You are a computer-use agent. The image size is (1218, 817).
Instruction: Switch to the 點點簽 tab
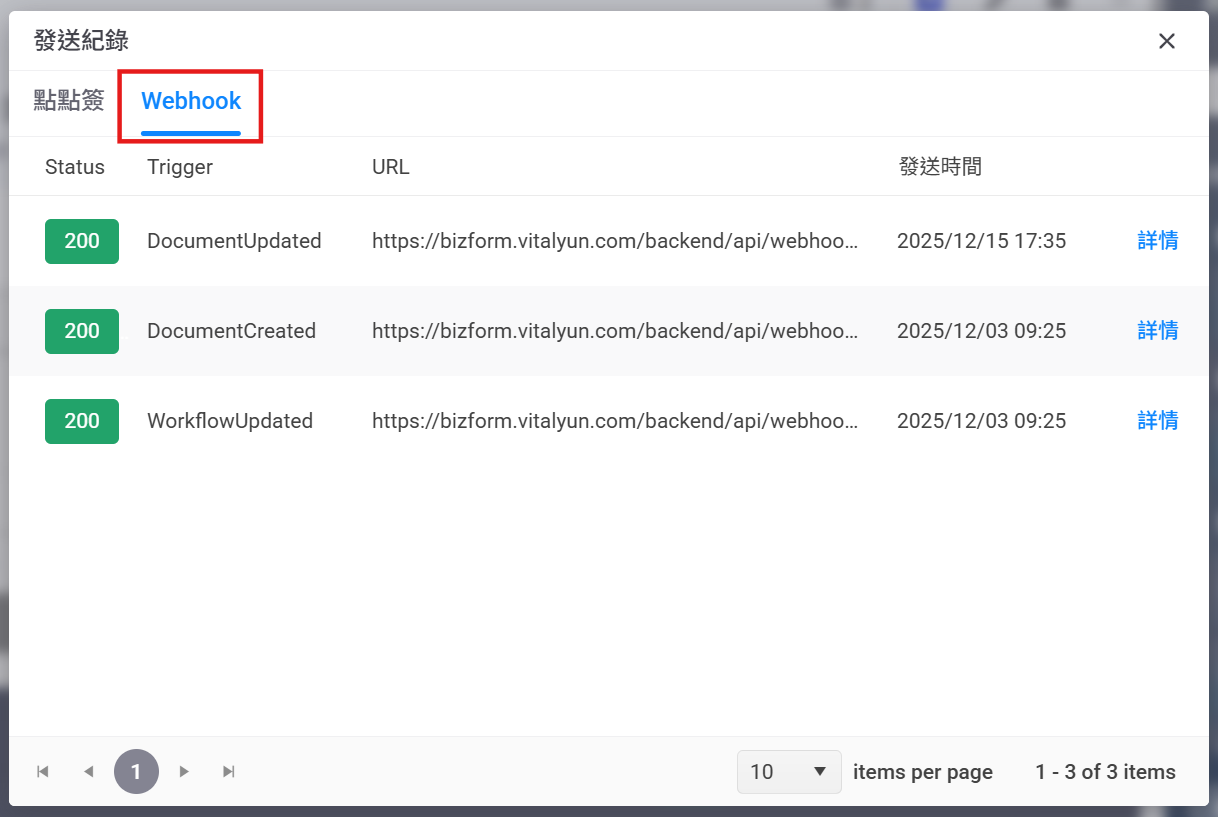pyautogui.click(x=69, y=101)
